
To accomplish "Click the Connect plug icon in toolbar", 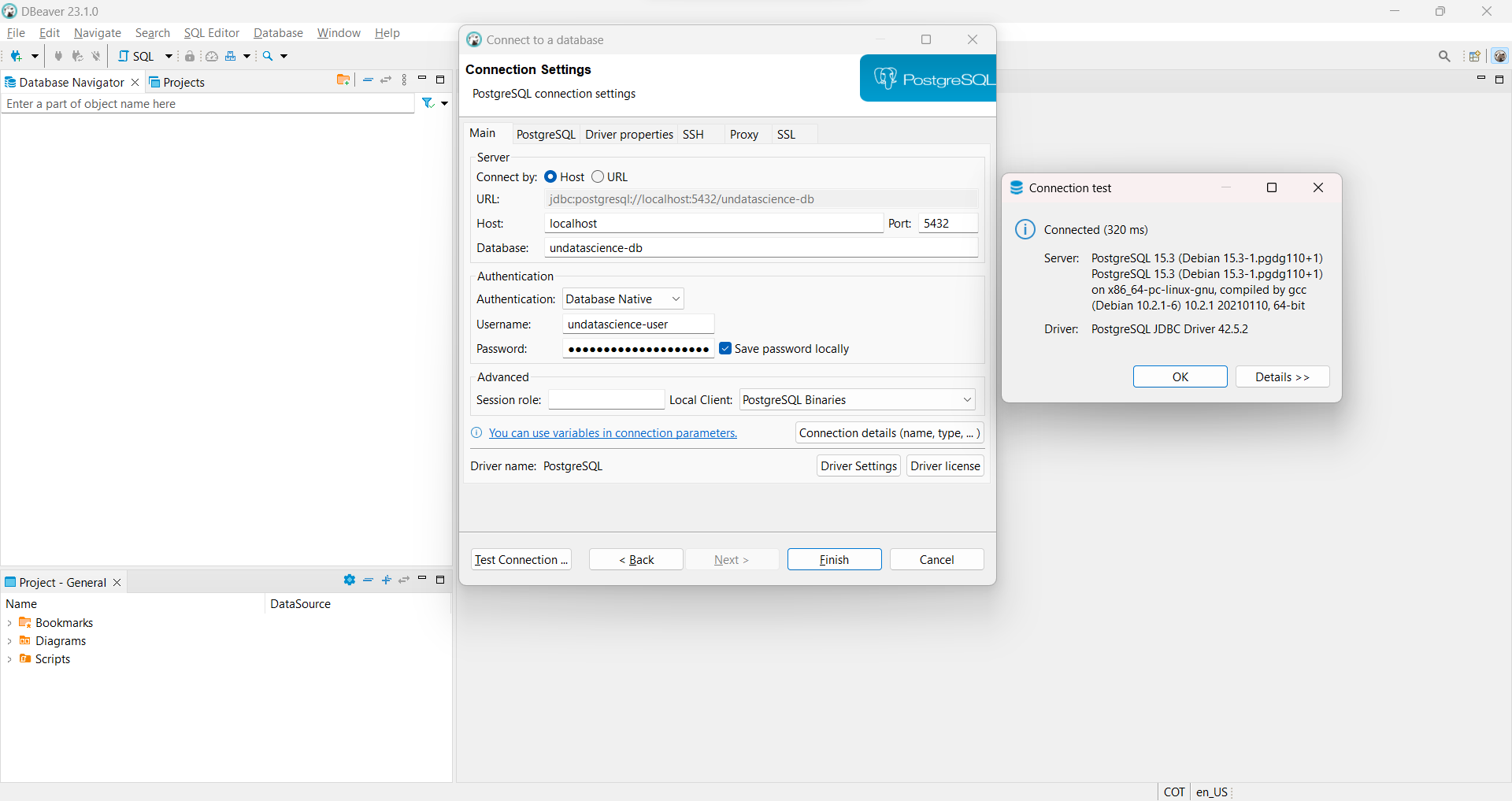I will pos(58,56).
